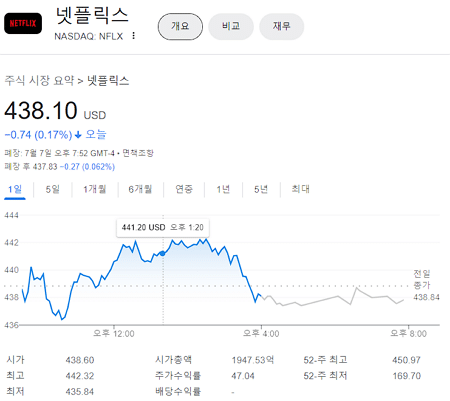Click the 시가총액 value 1947.53억
The image size is (450, 401).
[x=253, y=360]
